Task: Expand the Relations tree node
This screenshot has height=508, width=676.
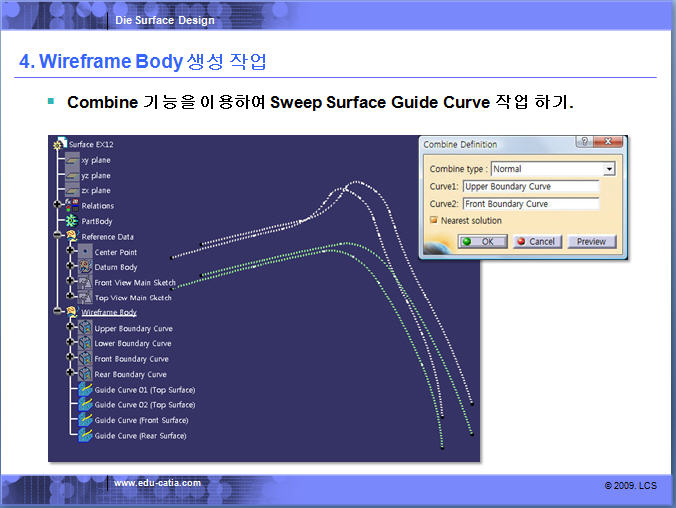Action: pyautogui.click(x=57, y=206)
